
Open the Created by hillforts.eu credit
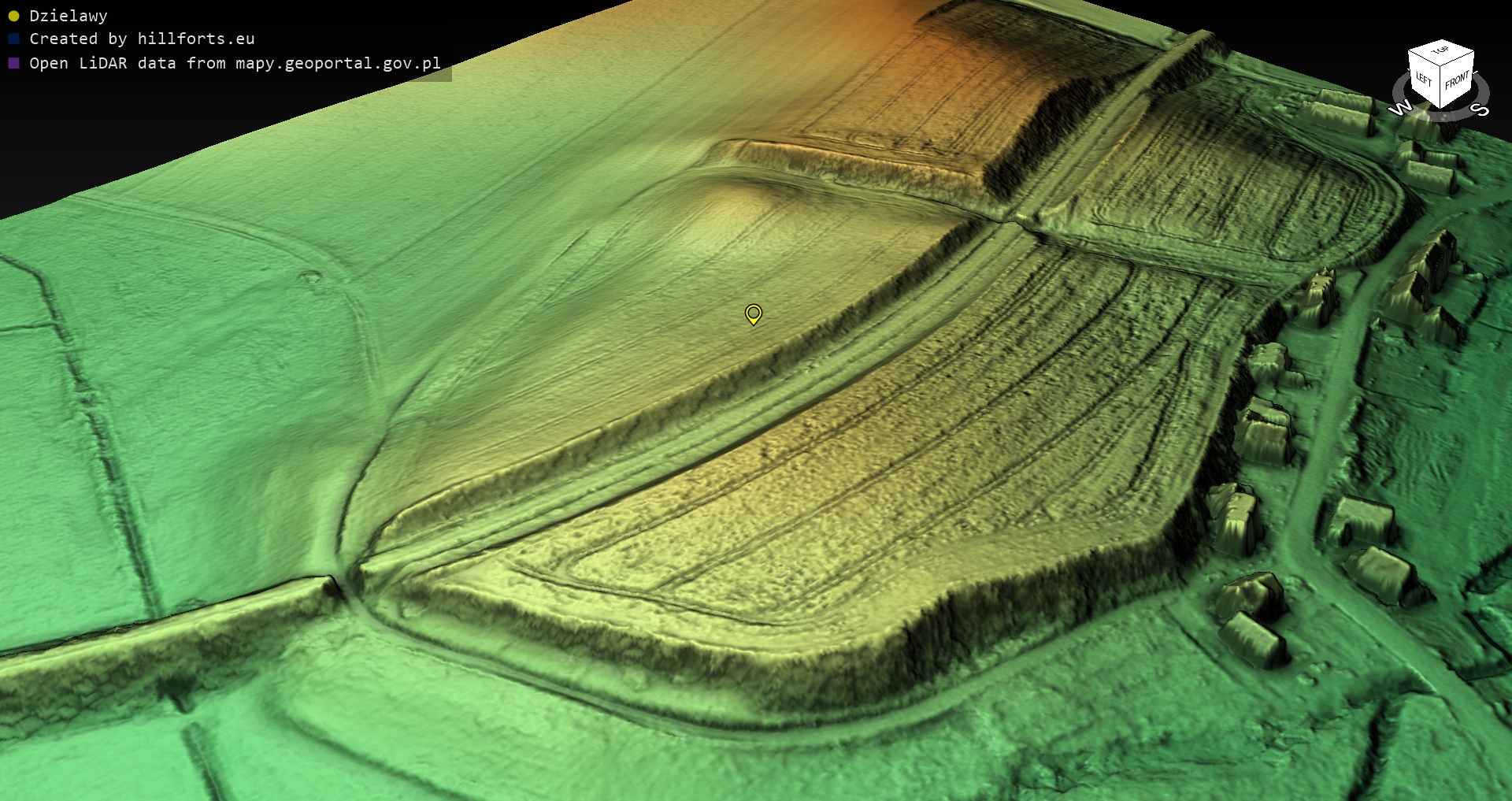pos(142,39)
